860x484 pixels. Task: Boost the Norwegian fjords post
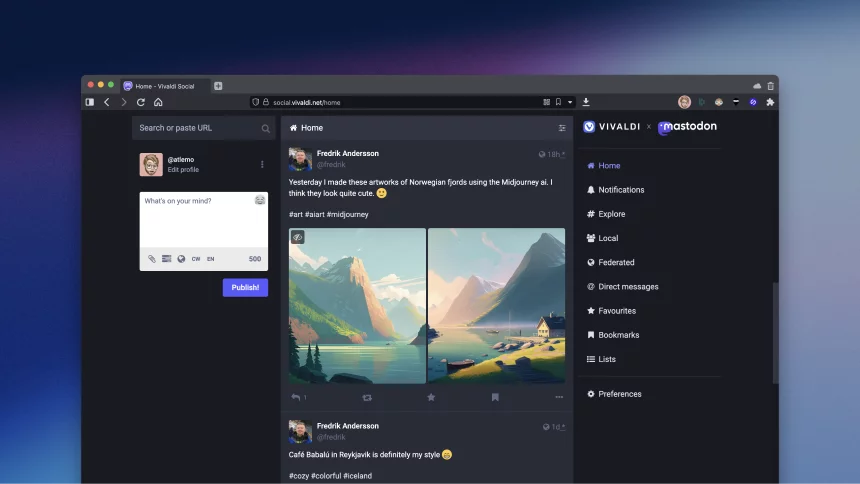pos(367,397)
